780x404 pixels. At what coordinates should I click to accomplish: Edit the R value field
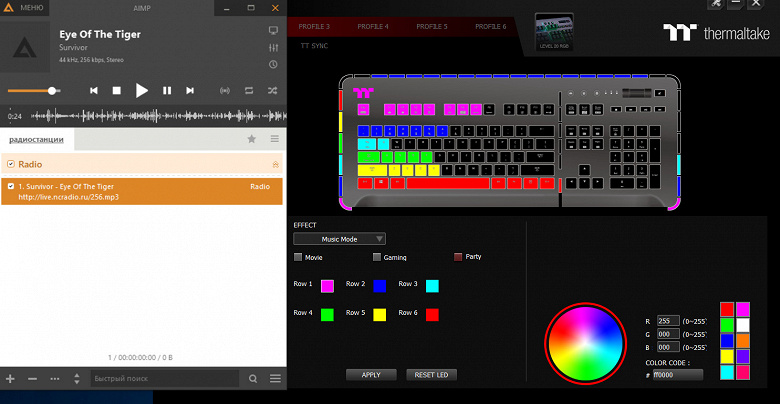click(x=668, y=321)
